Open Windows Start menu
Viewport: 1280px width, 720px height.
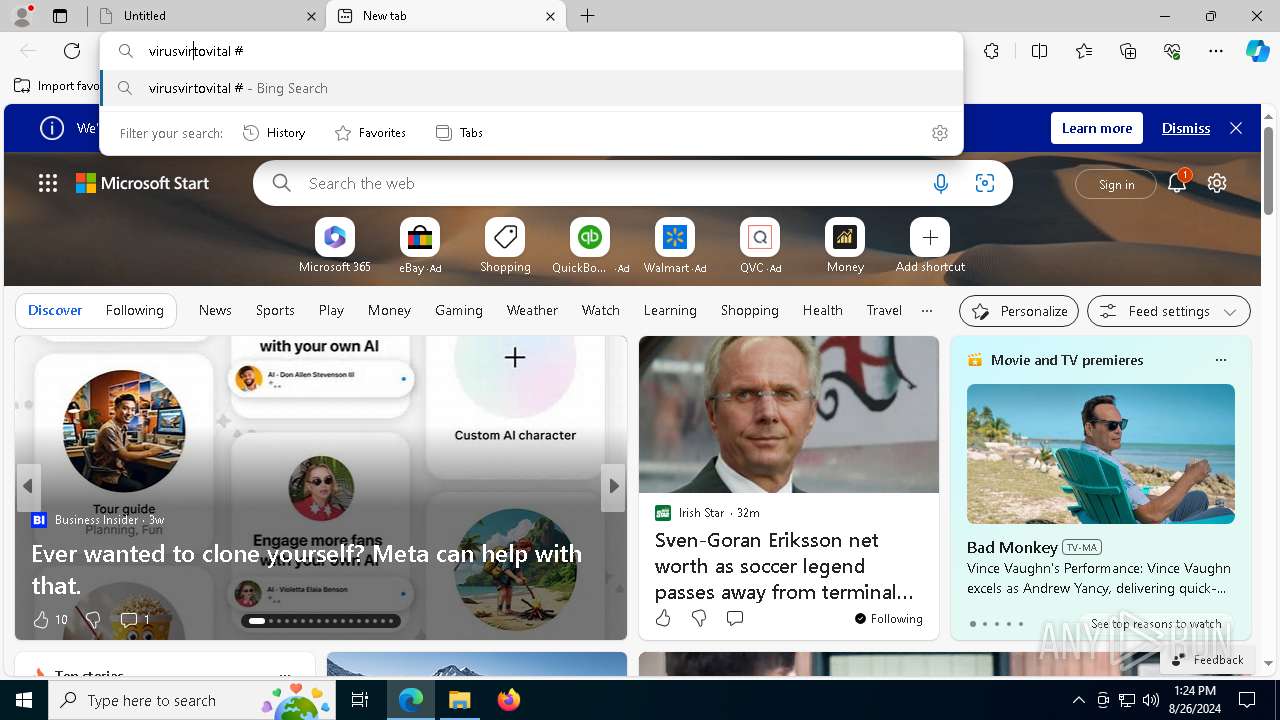pos(24,700)
